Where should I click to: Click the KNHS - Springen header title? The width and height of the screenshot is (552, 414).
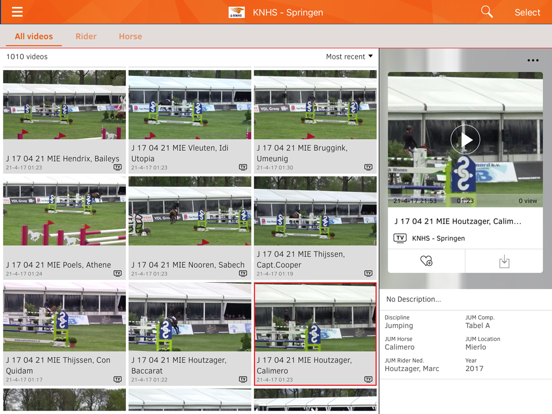(x=288, y=13)
